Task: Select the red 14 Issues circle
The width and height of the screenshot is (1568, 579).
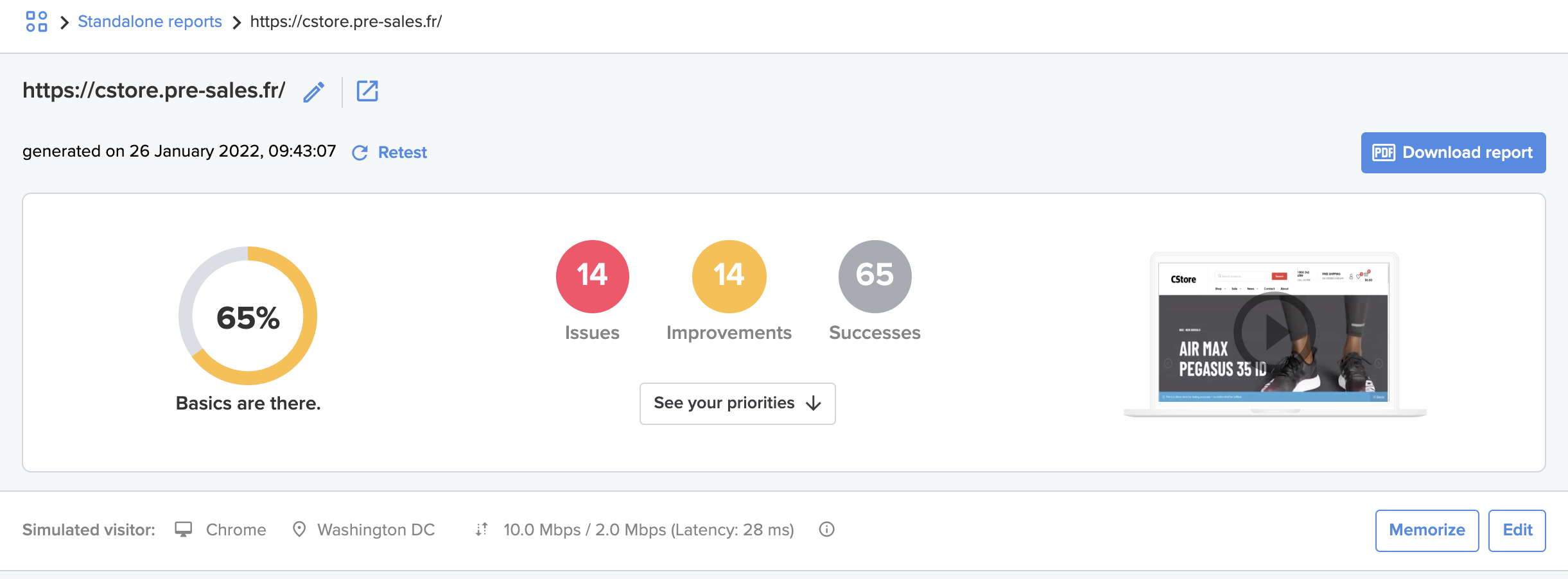Action: point(593,277)
